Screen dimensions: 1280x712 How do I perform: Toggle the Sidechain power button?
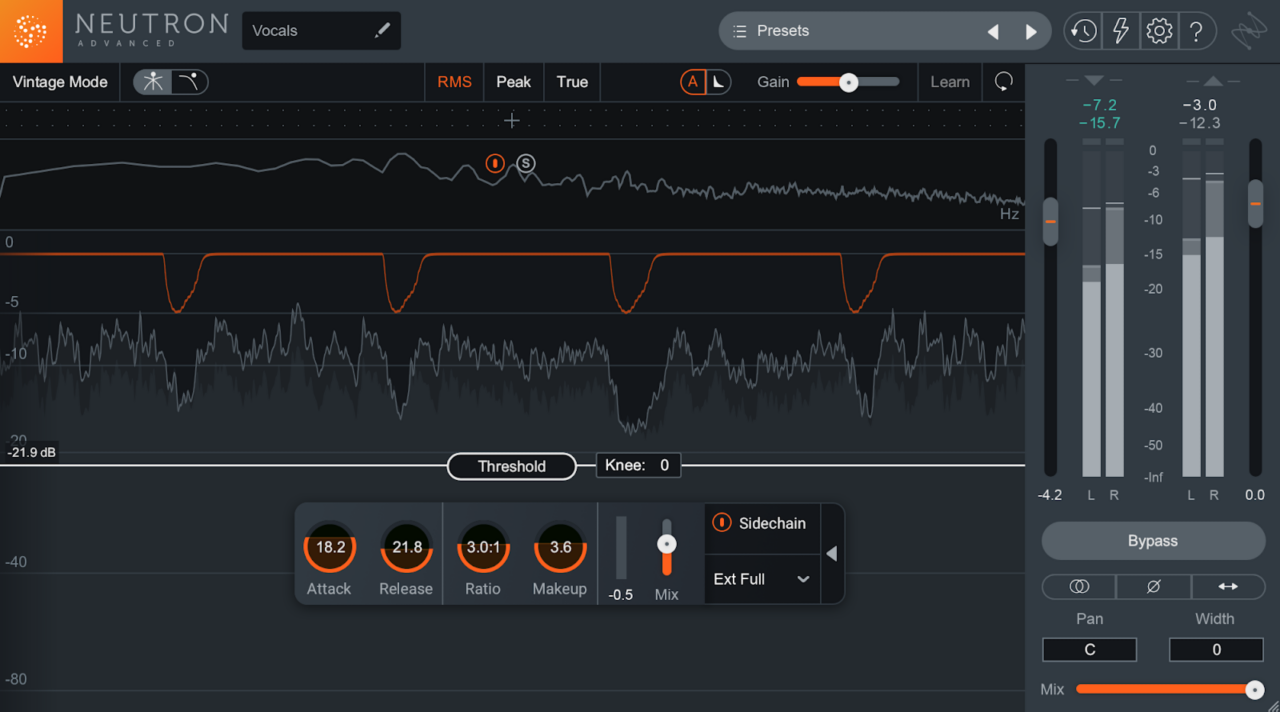721,523
